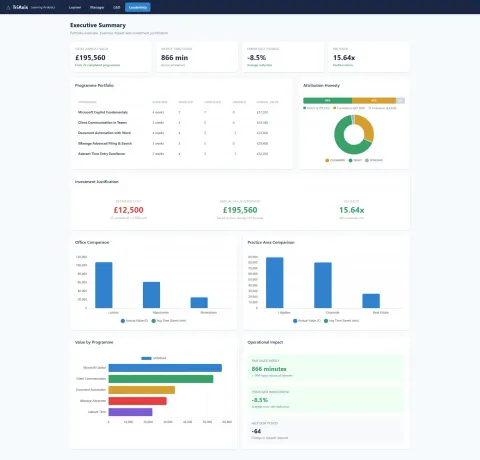Viewport: 480px width, 460px height.
Task: Click the £12,500 investment cost value
Action: pos(129,210)
